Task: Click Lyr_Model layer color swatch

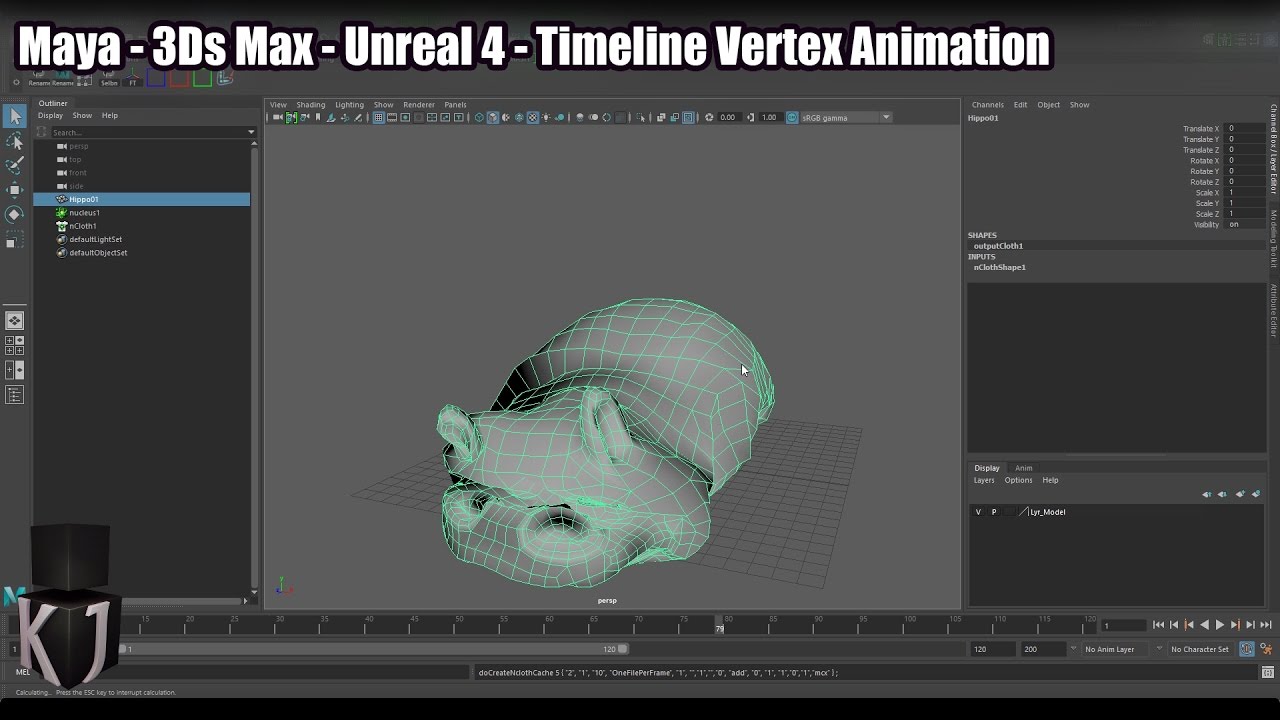Action: click(x=1023, y=512)
